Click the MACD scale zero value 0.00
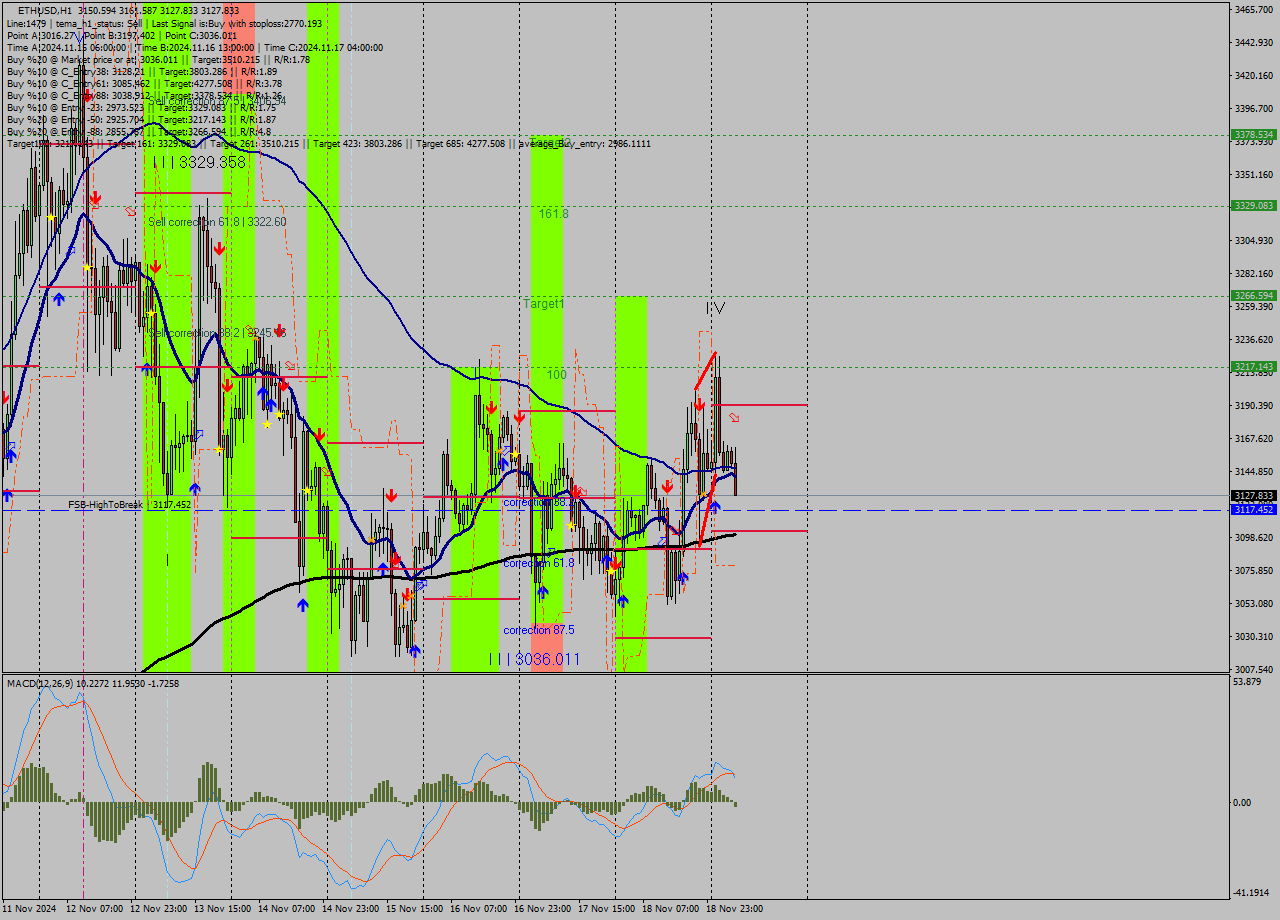Screen dimensions: 1280x920 pos(1244,802)
